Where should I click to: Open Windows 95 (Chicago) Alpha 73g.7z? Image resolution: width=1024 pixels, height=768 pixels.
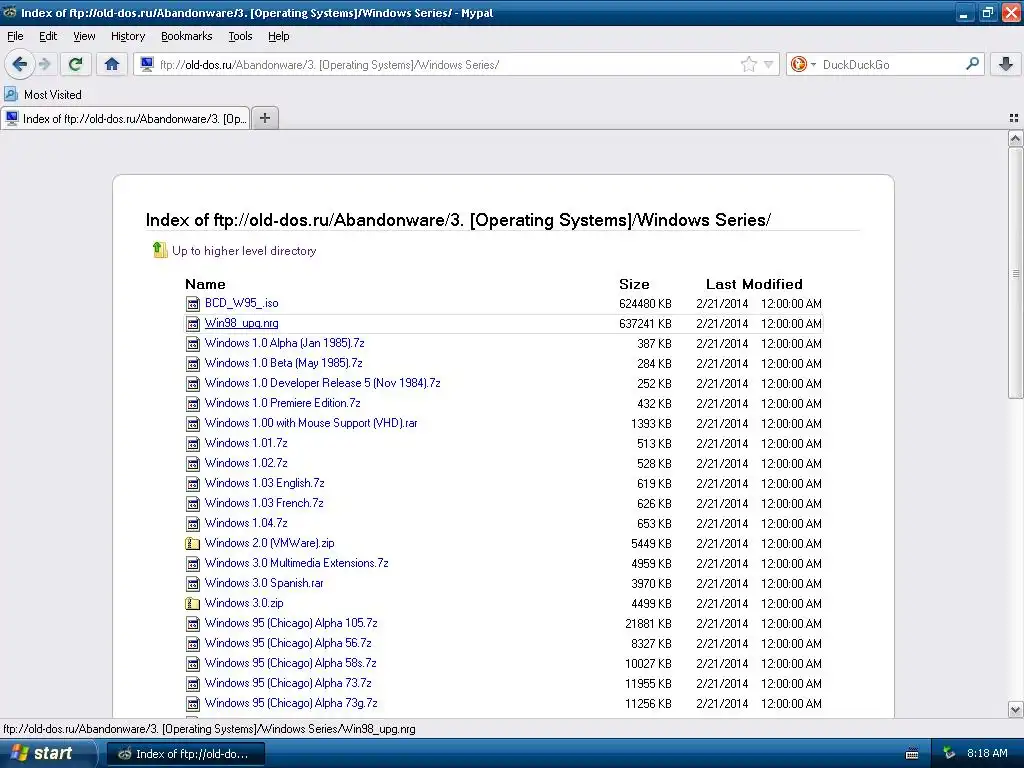click(x=291, y=703)
